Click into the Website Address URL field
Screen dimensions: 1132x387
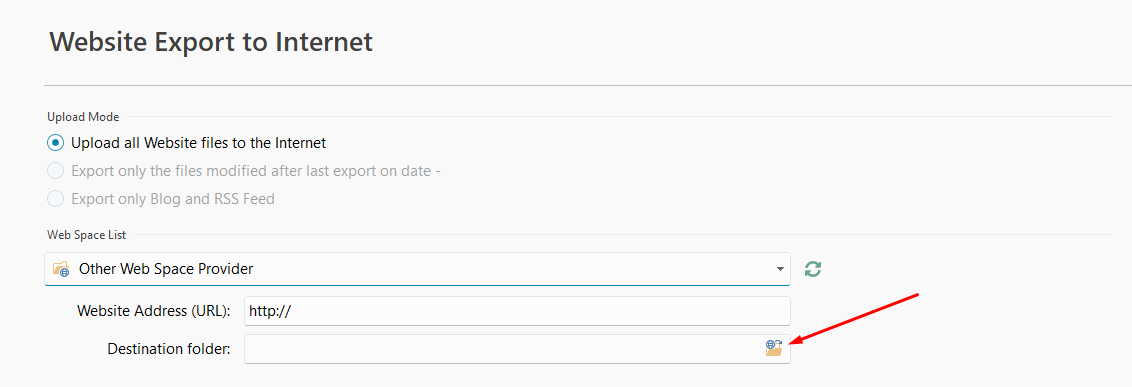pos(518,311)
